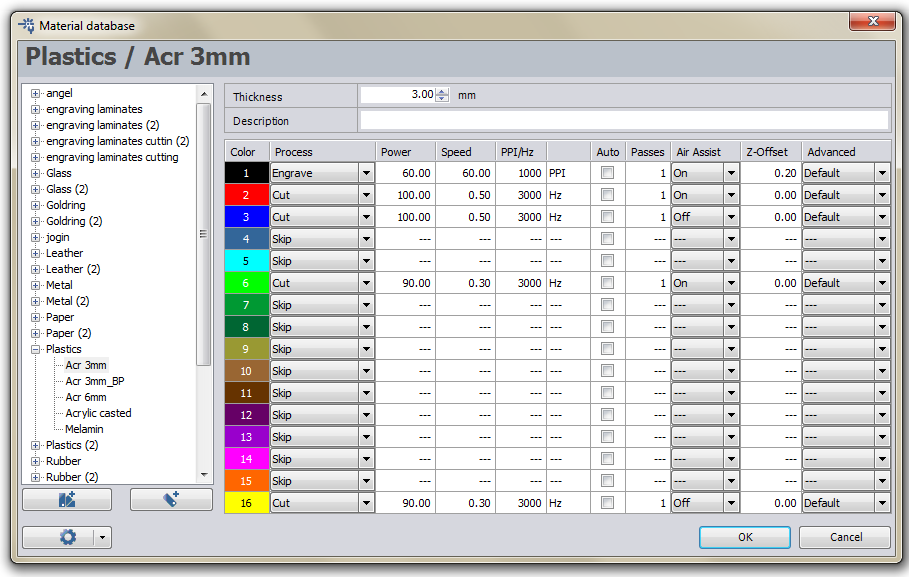Image resolution: width=909 pixels, height=577 pixels.
Task: Select Melamin material
Action: (84, 429)
